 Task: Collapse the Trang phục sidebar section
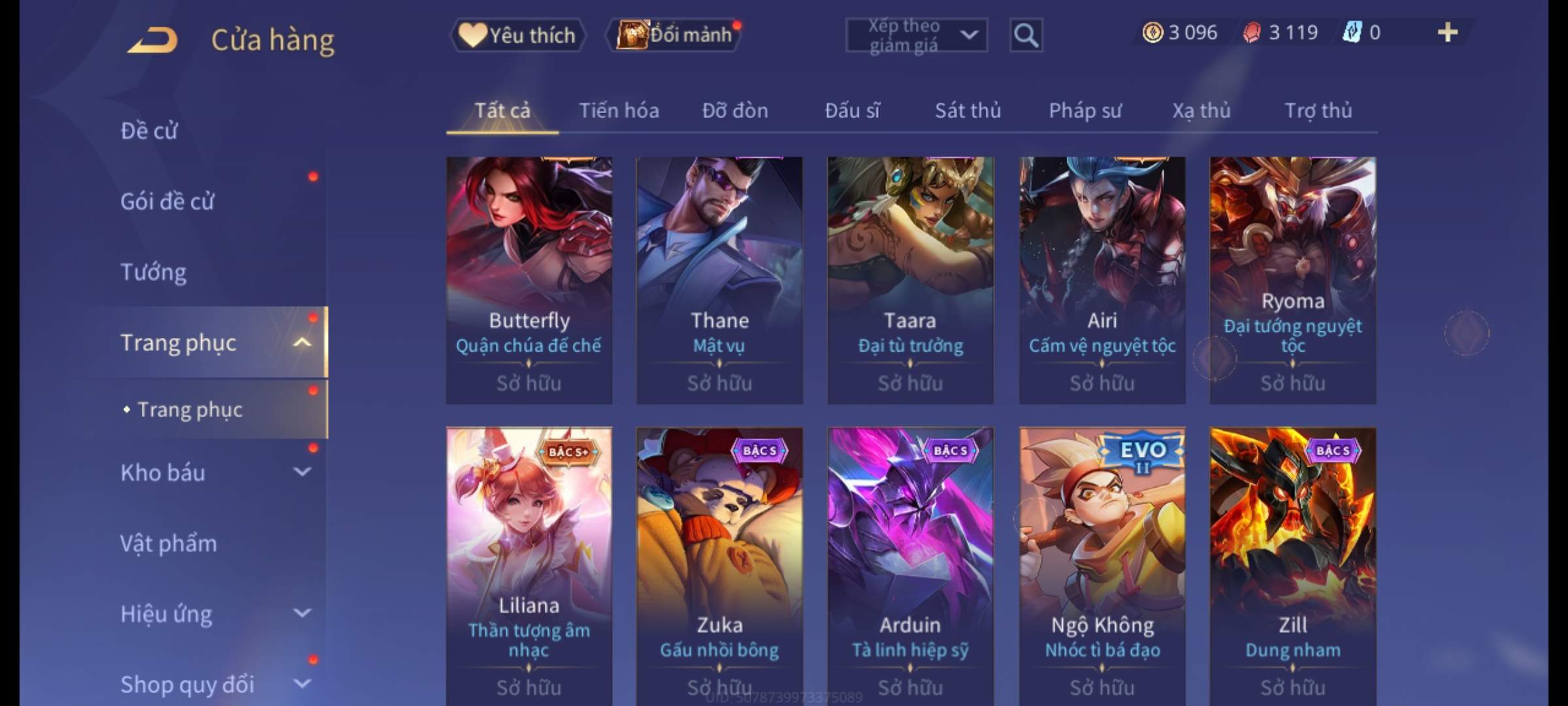pyautogui.click(x=302, y=342)
